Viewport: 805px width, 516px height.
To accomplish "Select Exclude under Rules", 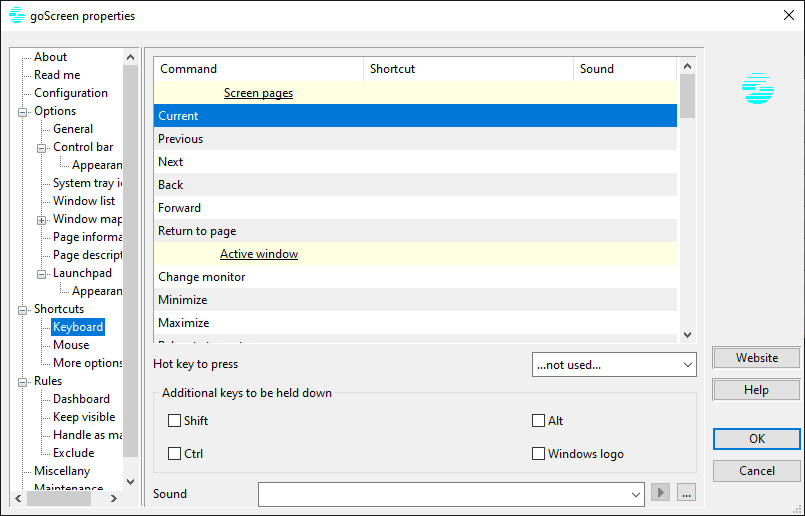I will tap(73, 453).
